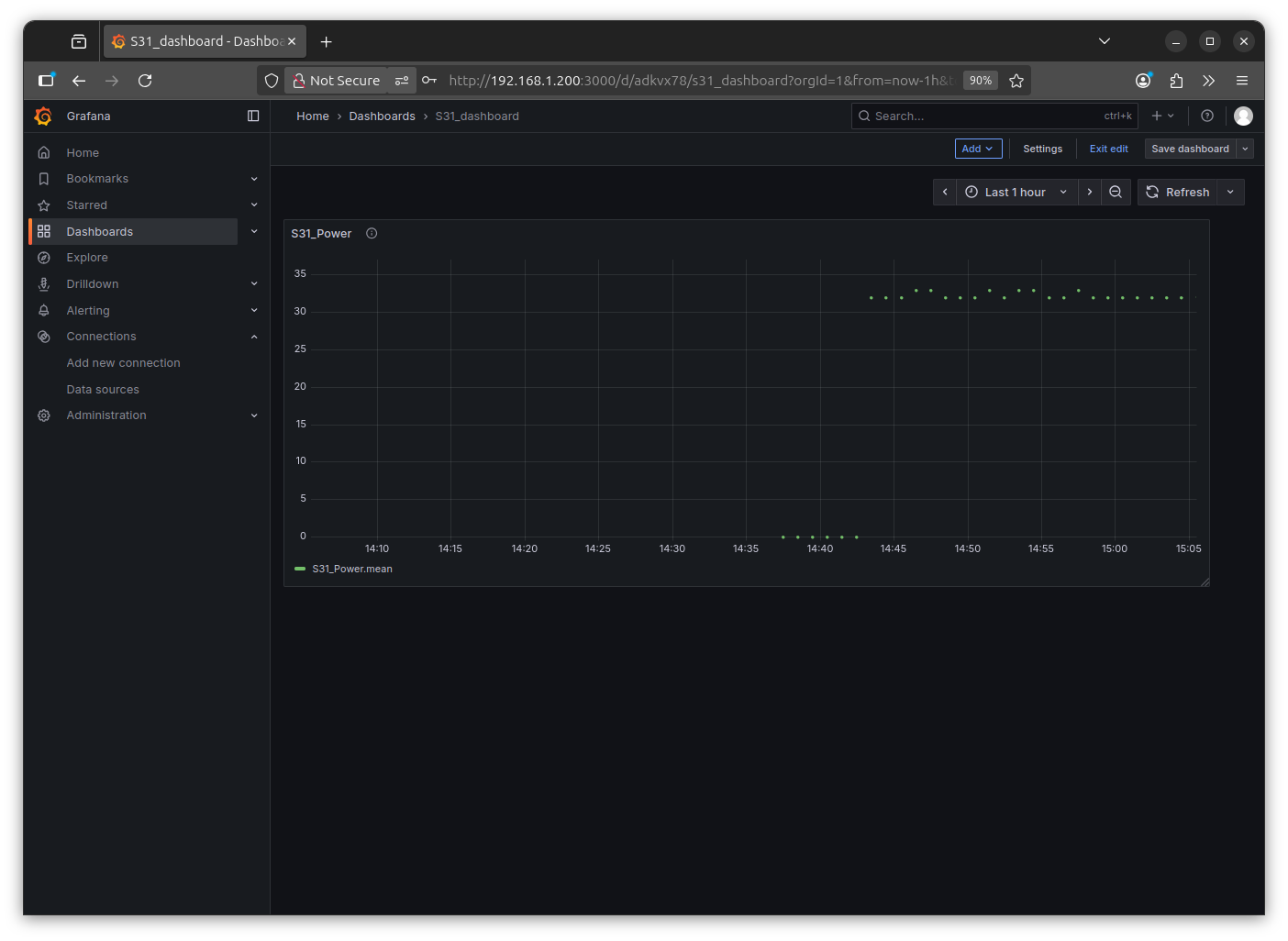The image size is (1288, 941).
Task: Click the zoom out time range icon
Action: (1116, 193)
